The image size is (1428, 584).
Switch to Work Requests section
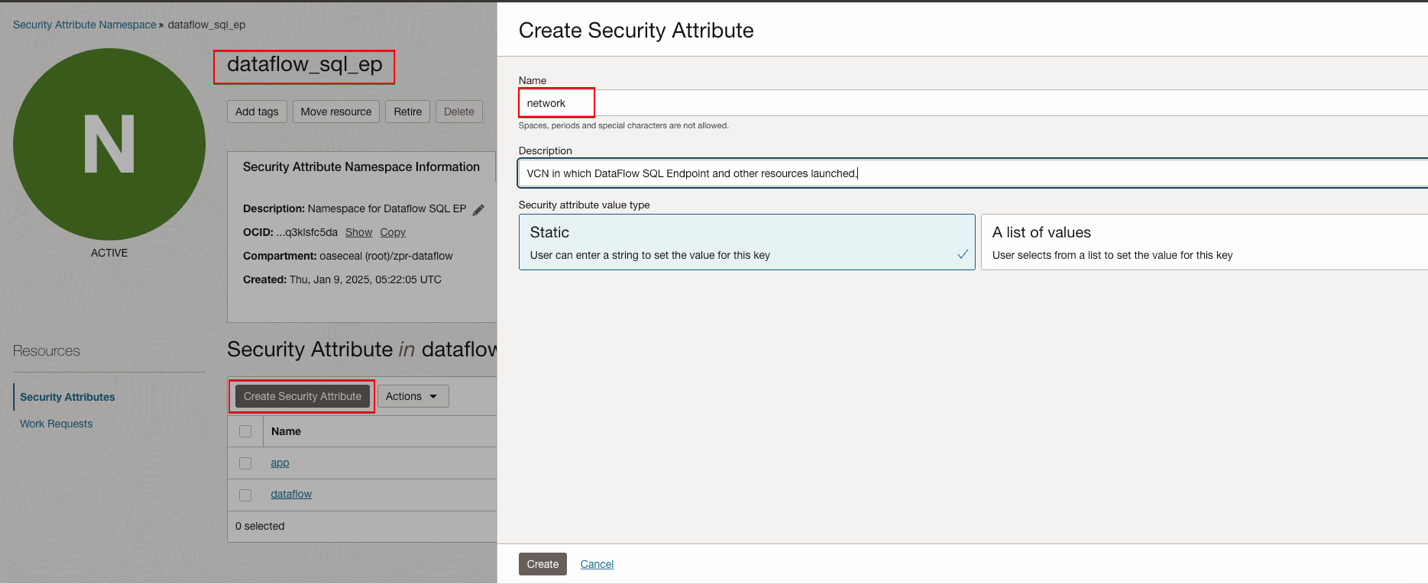pyautogui.click(x=56, y=424)
